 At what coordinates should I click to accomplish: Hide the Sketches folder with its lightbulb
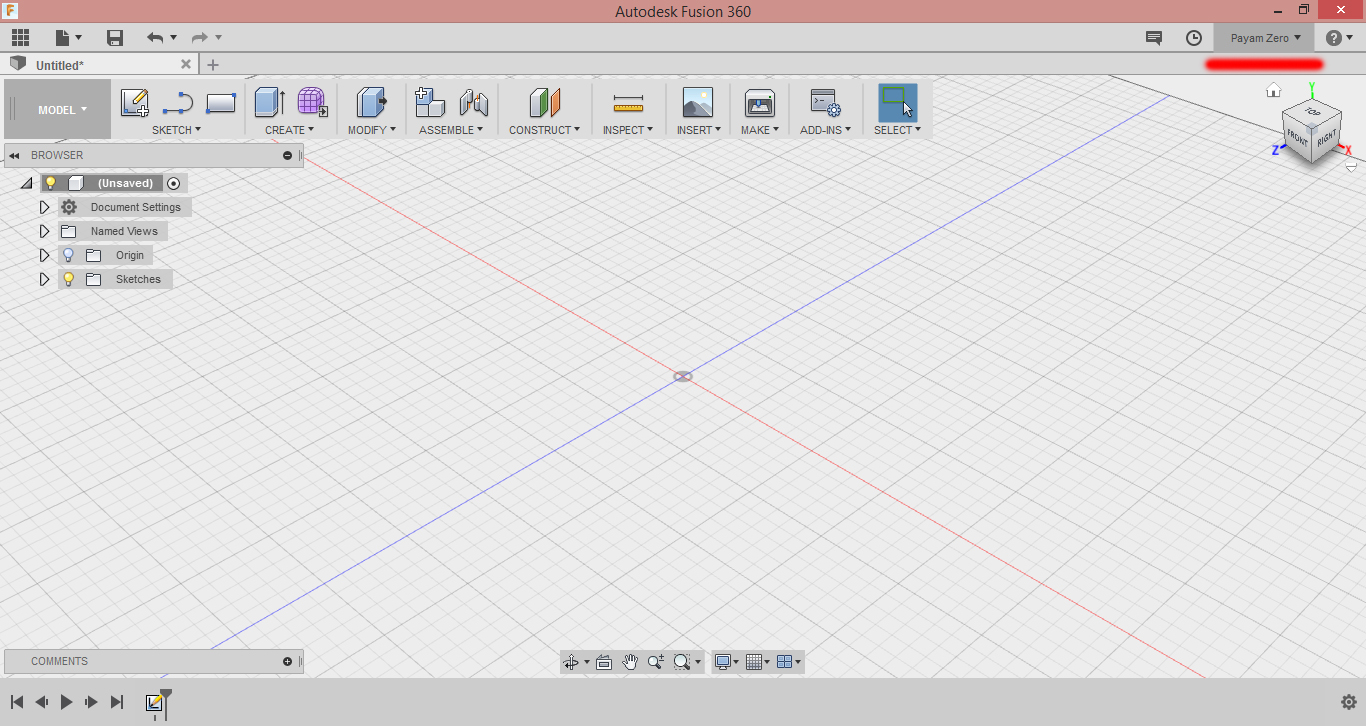(x=67, y=279)
